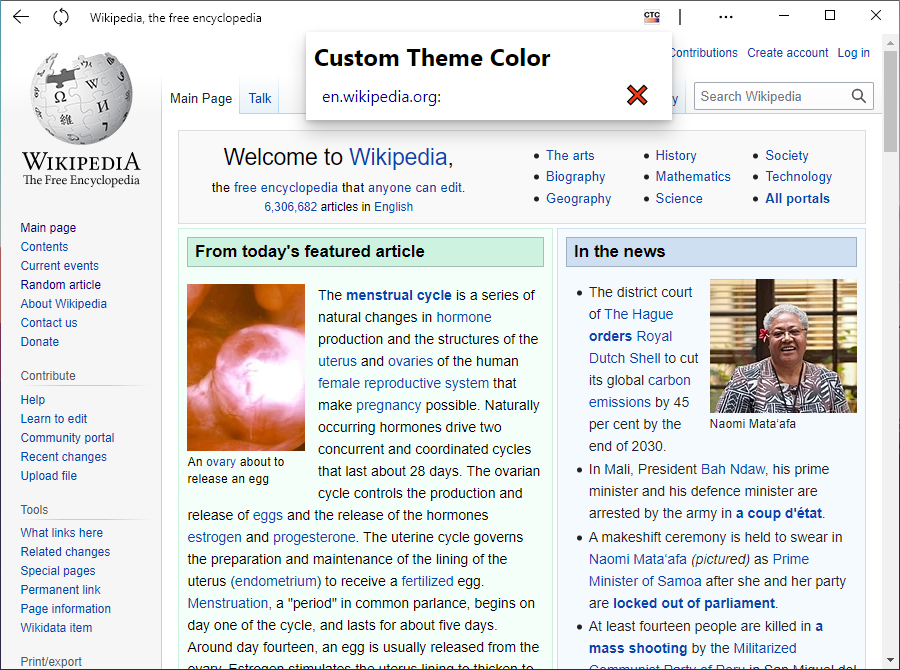This screenshot has height=670, width=900.
Task: Click the CTC Custom Theme Color extension icon
Action: point(651,17)
